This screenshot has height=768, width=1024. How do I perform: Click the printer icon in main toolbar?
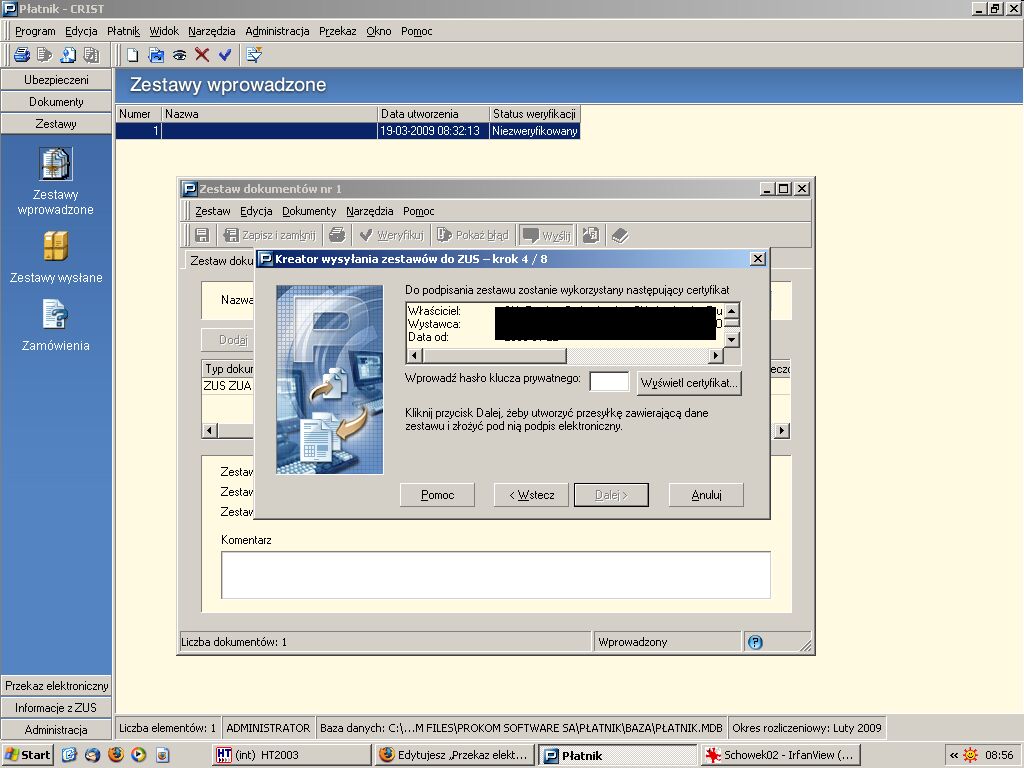click(x=22, y=55)
